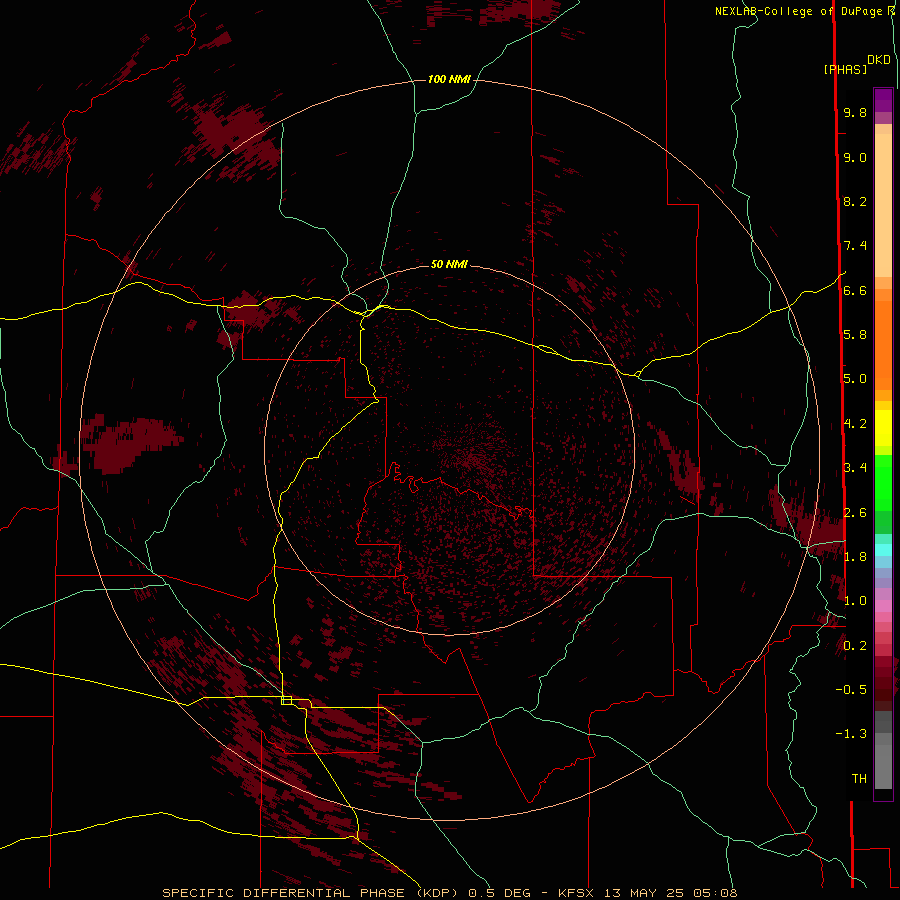Viewport: 900px width, 900px height.
Task: Click the -0.5 value on the legend
Action: (851, 689)
